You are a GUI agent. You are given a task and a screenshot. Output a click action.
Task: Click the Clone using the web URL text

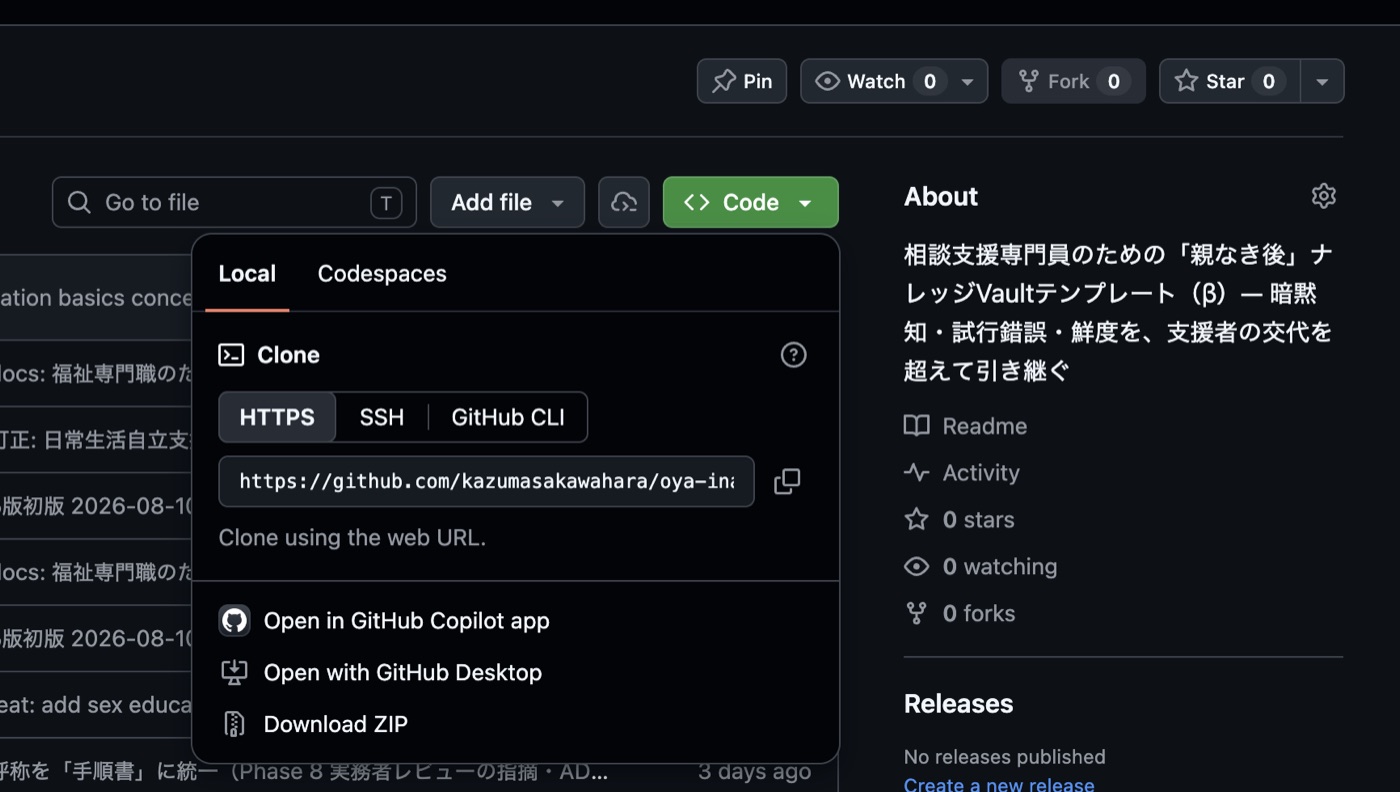[352, 538]
